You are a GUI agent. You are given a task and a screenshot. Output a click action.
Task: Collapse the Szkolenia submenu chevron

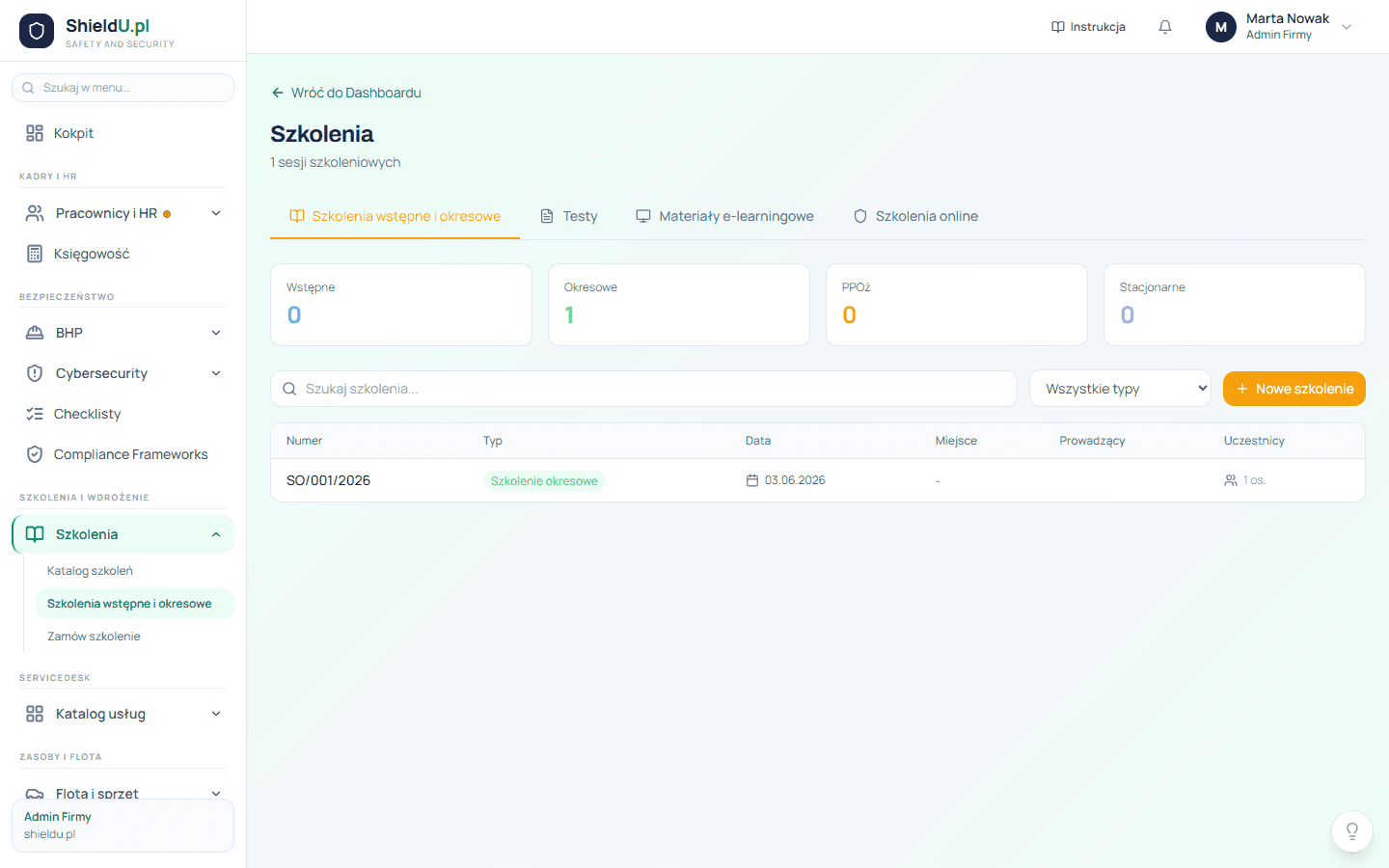pos(216,534)
